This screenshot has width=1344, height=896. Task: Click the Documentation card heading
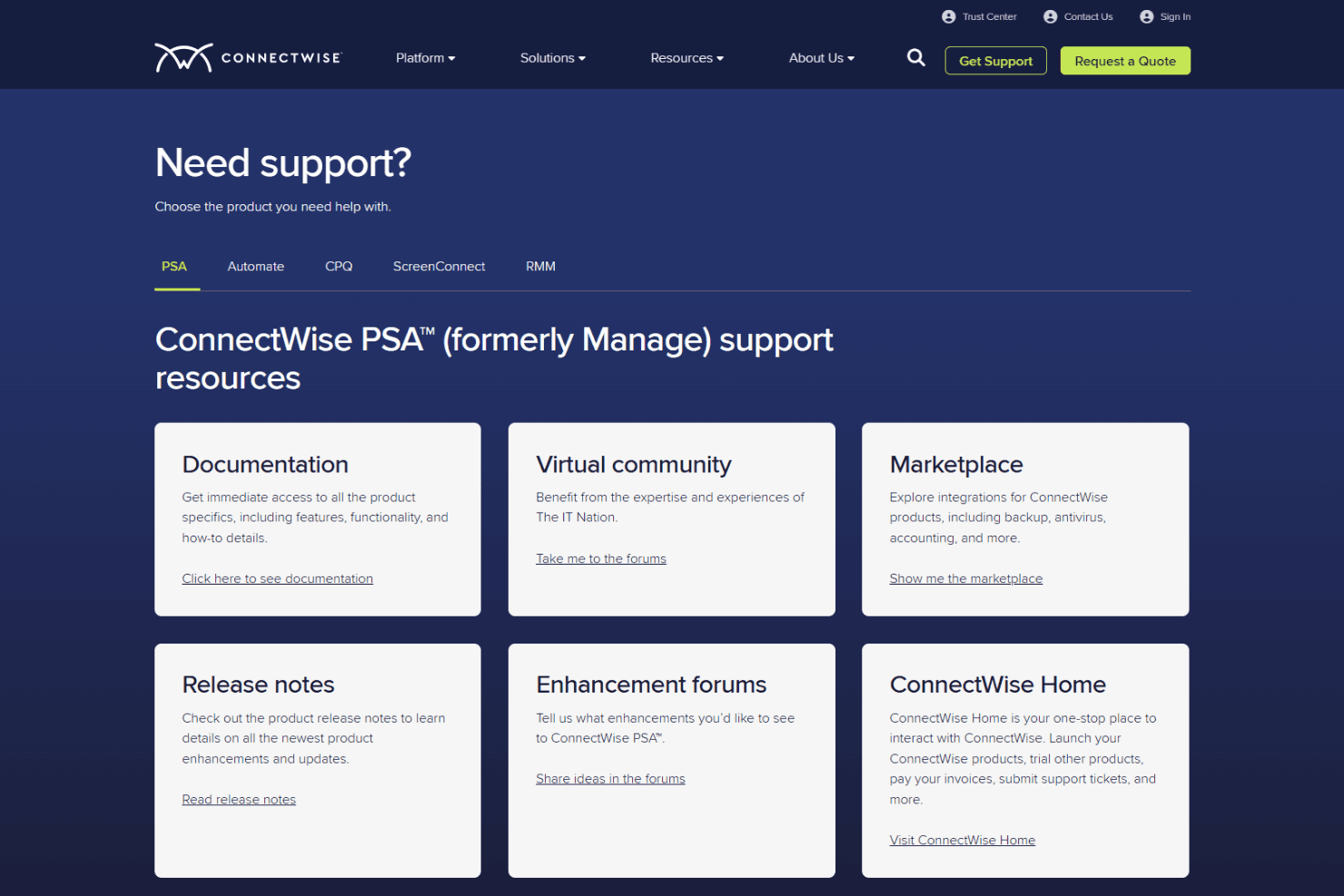(x=265, y=465)
